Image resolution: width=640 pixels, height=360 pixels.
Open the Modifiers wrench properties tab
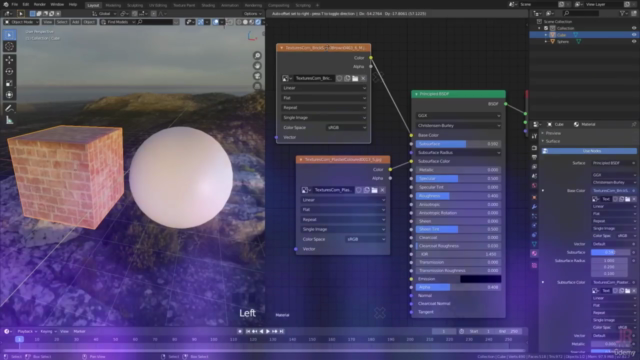point(534,207)
